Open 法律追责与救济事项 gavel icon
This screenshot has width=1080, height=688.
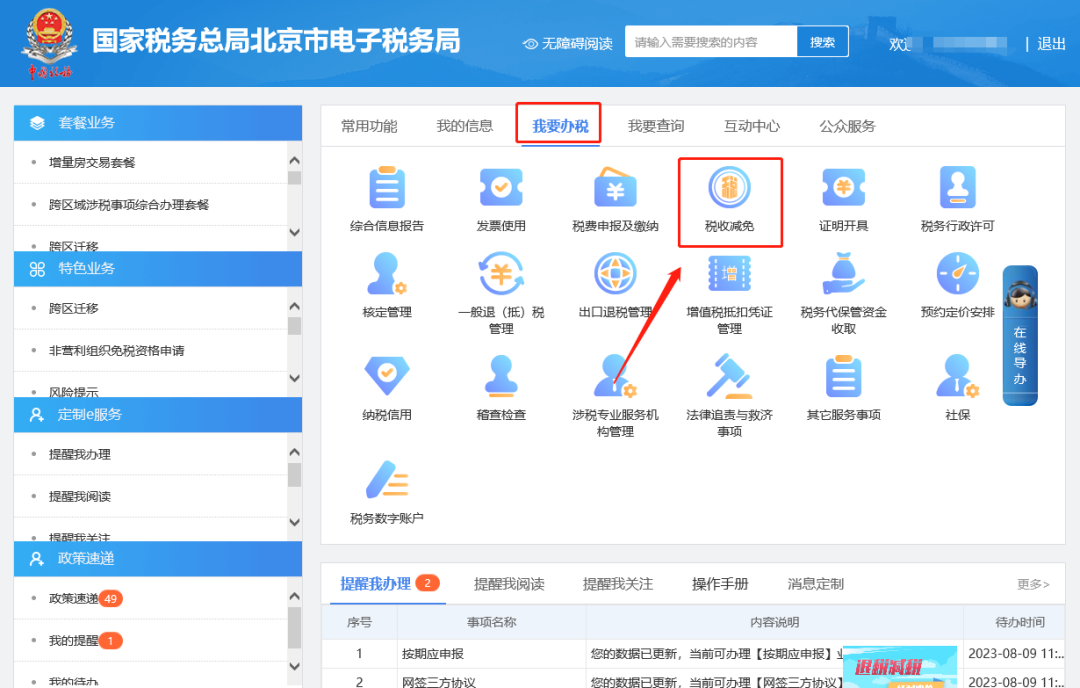click(729, 376)
